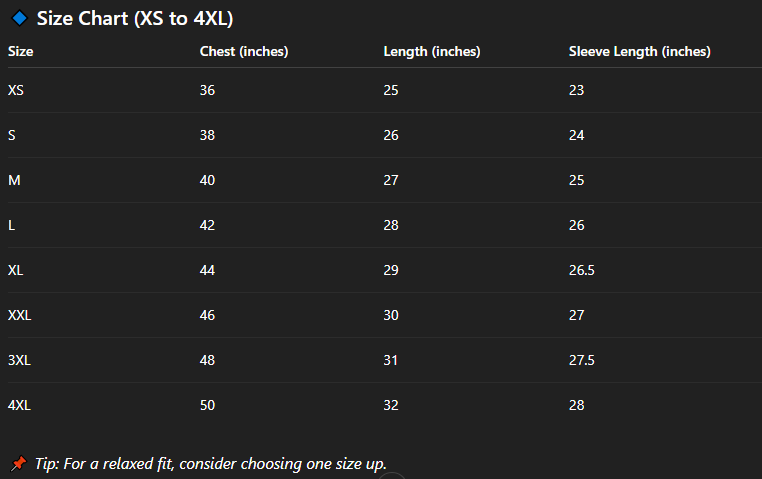The width and height of the screenshot is (762, 479).
Task: Click the S size row label
Action: point(12,135)
